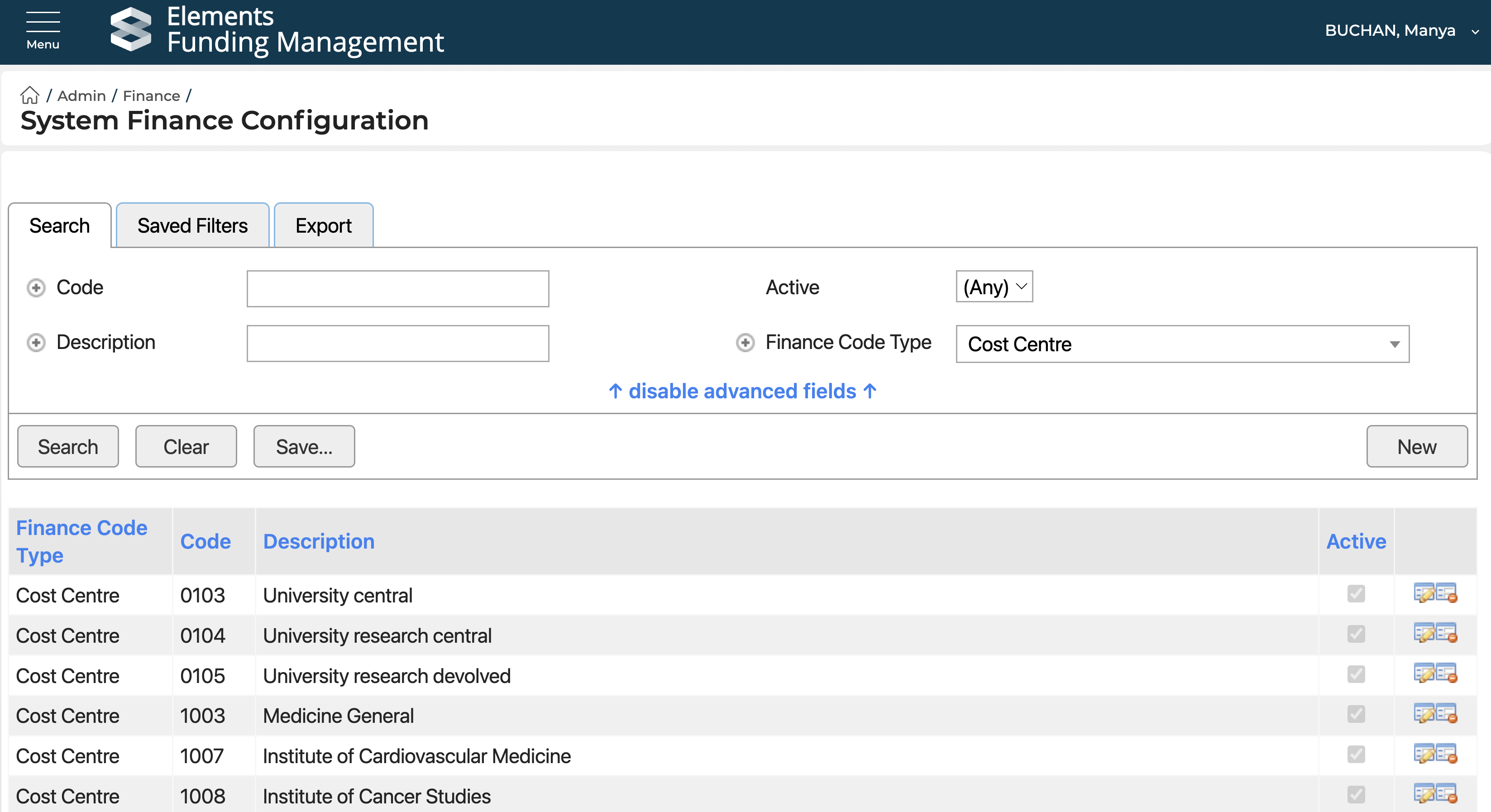The width and height of the screenshot is (1491, 812).
Task: Switch to the Export tab
Action: (x=323, y=226)
